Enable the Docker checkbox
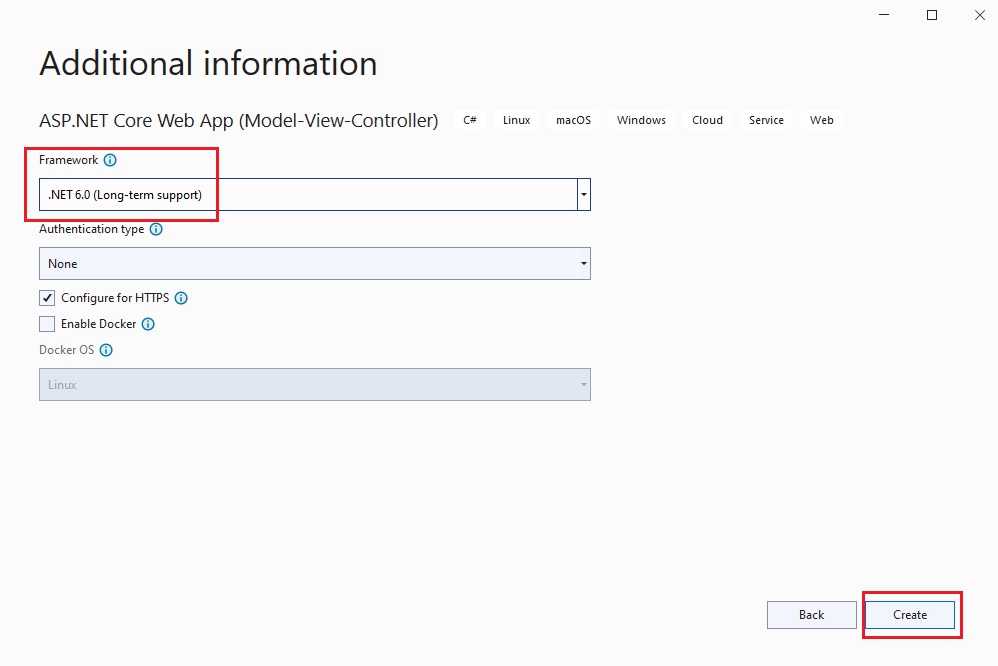The width and height of the screenshot is (998, 666). click(x=47, y=324)
